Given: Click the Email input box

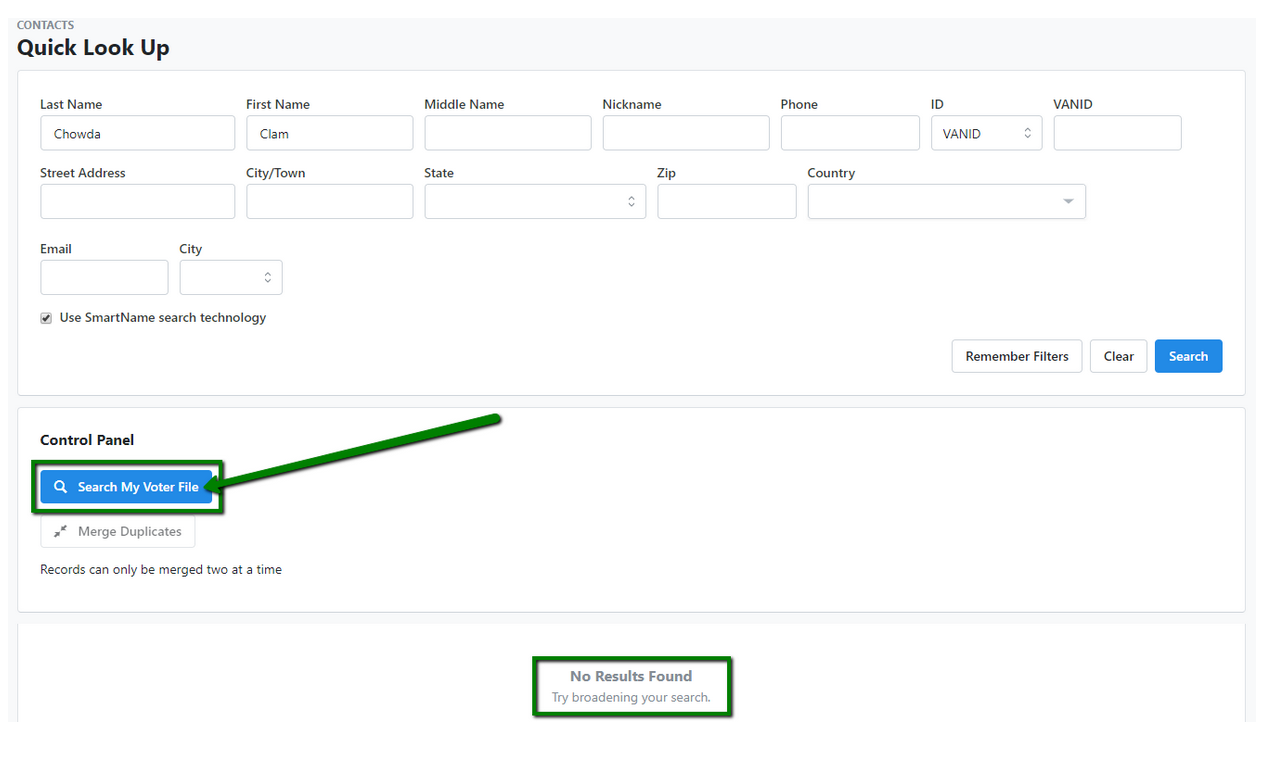Looking at the screenshot, I should tap(104, 277).
